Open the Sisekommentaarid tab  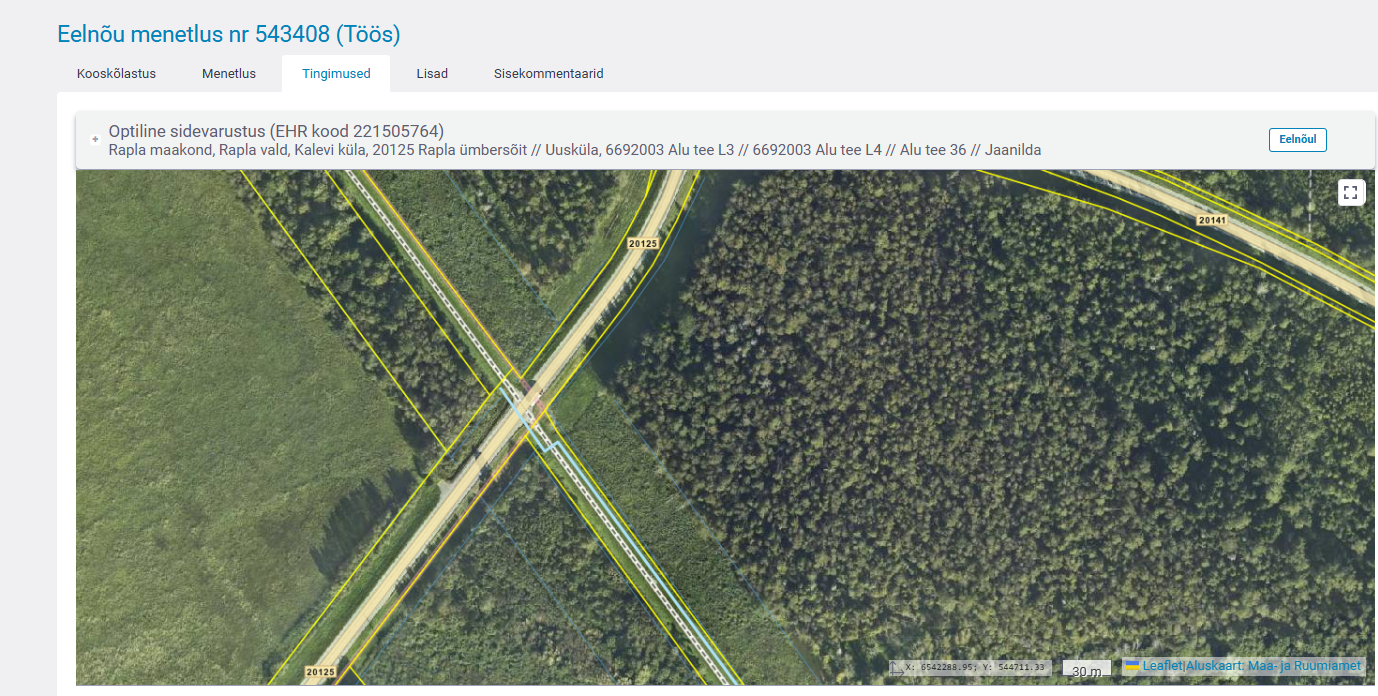(x=548, y=73)
